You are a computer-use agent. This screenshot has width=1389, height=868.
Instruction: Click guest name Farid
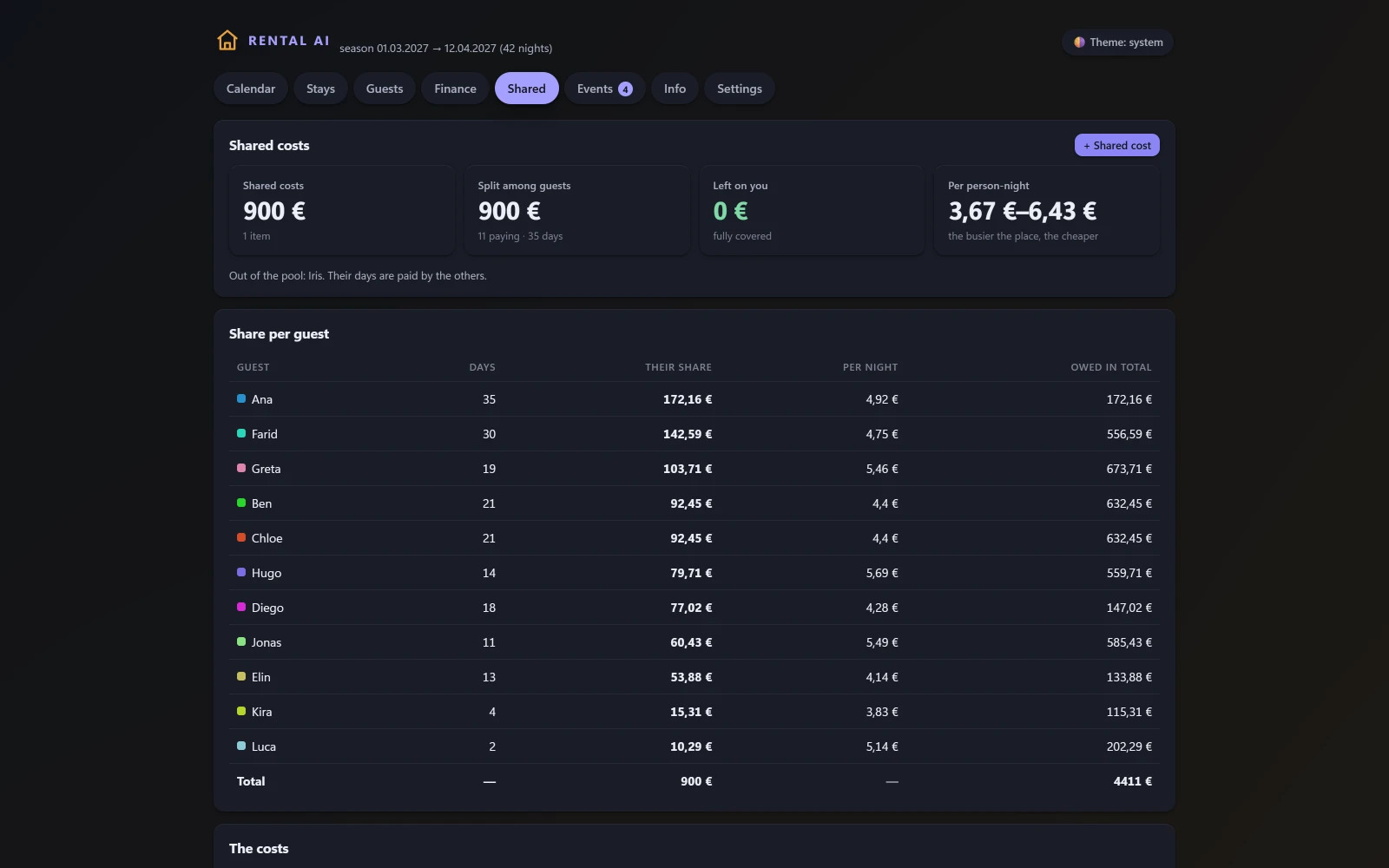pyautogui.click(x=265, y=434)
